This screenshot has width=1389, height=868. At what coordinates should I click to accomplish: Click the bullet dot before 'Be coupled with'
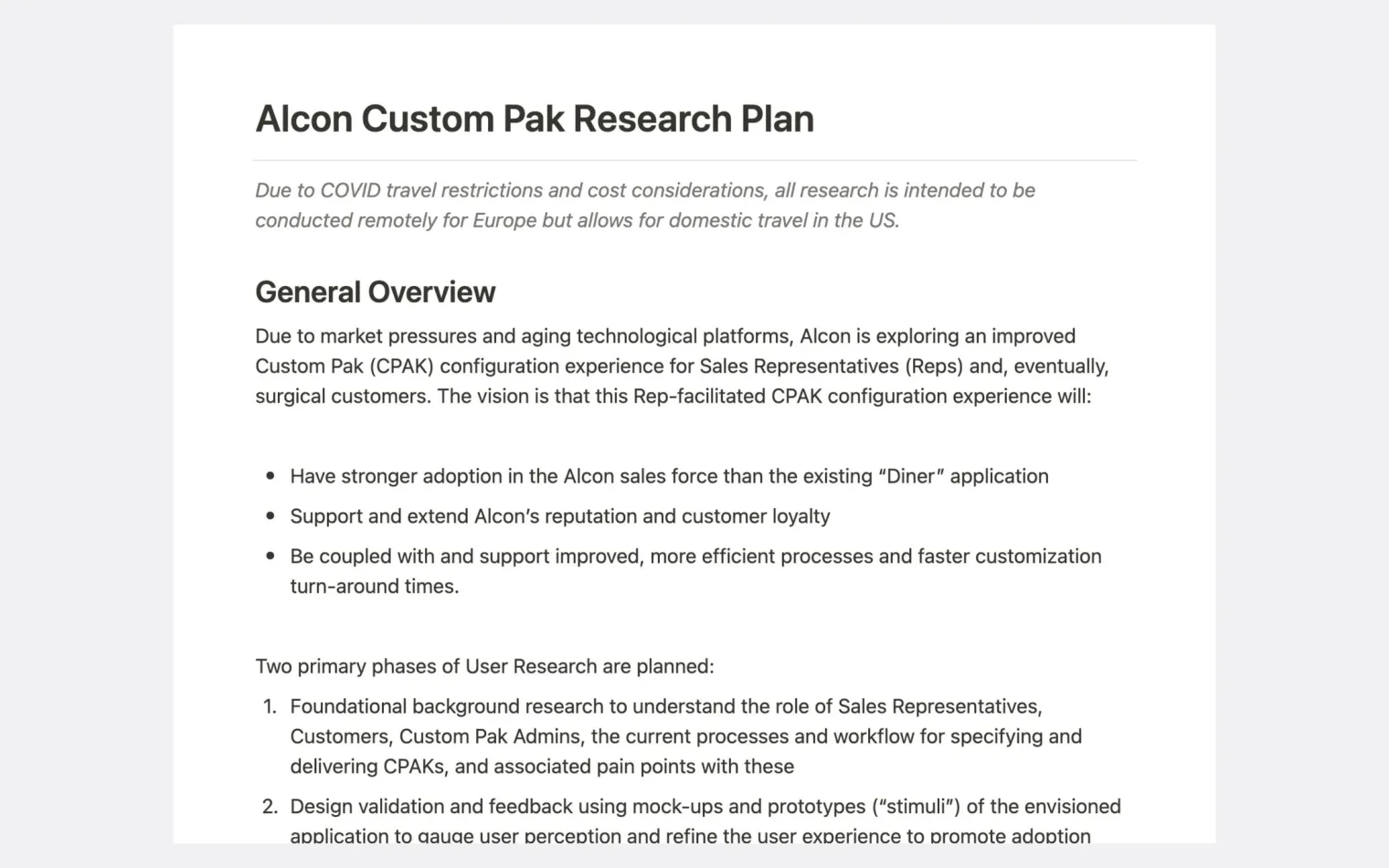270,556
